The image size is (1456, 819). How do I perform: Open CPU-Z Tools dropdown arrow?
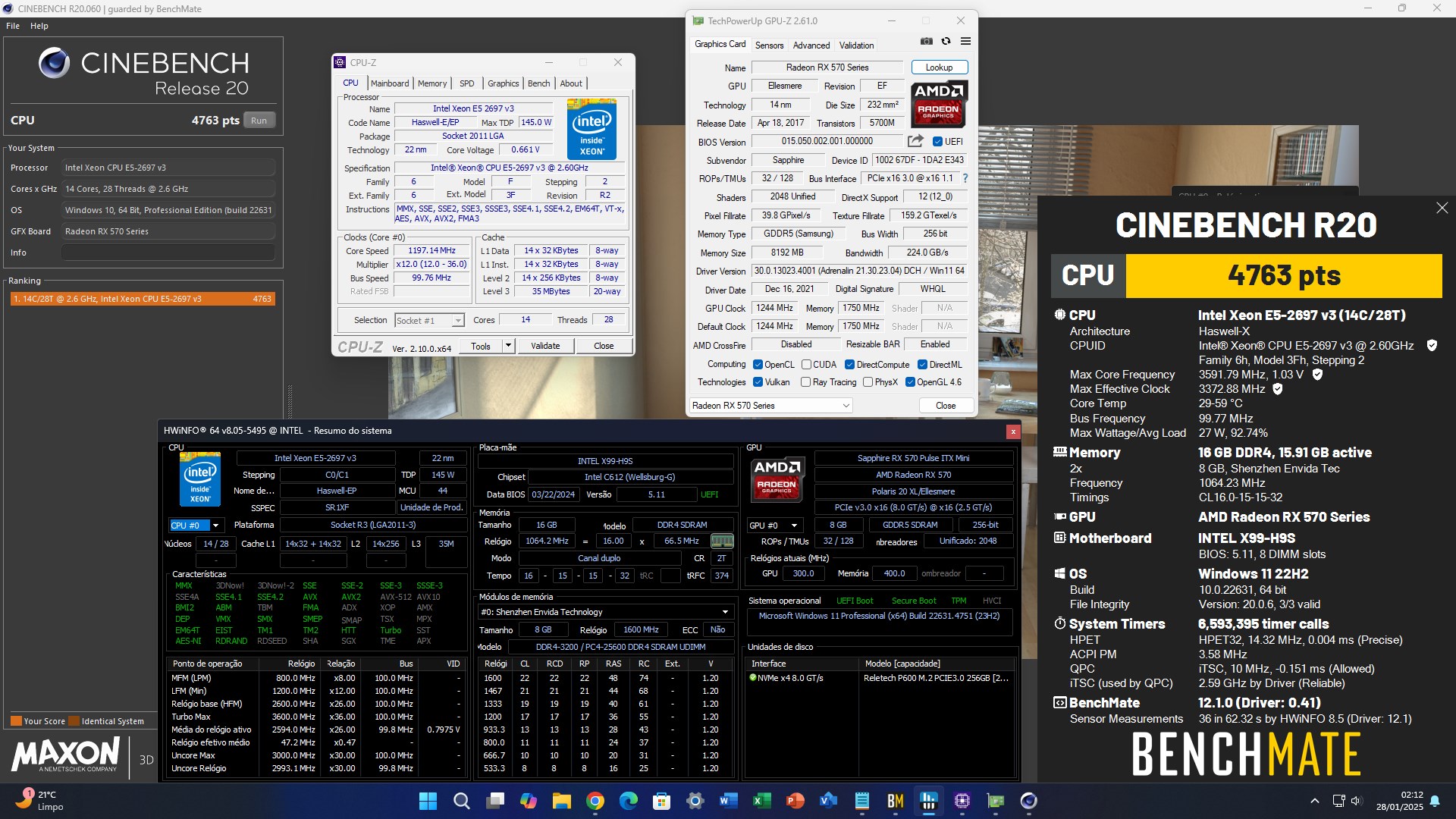tap(508, 346)
